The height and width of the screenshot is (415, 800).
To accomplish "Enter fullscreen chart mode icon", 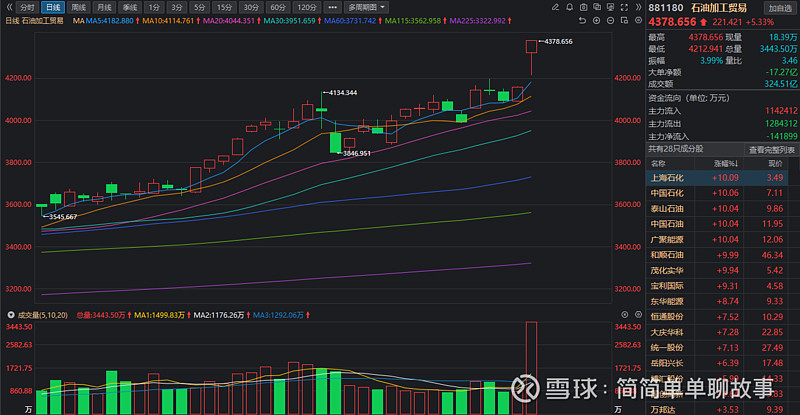I will click(x=624, y=7).
